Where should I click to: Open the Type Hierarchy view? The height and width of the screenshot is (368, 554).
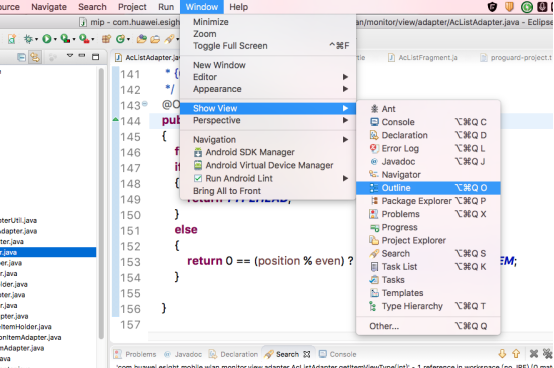click(428, 306)
